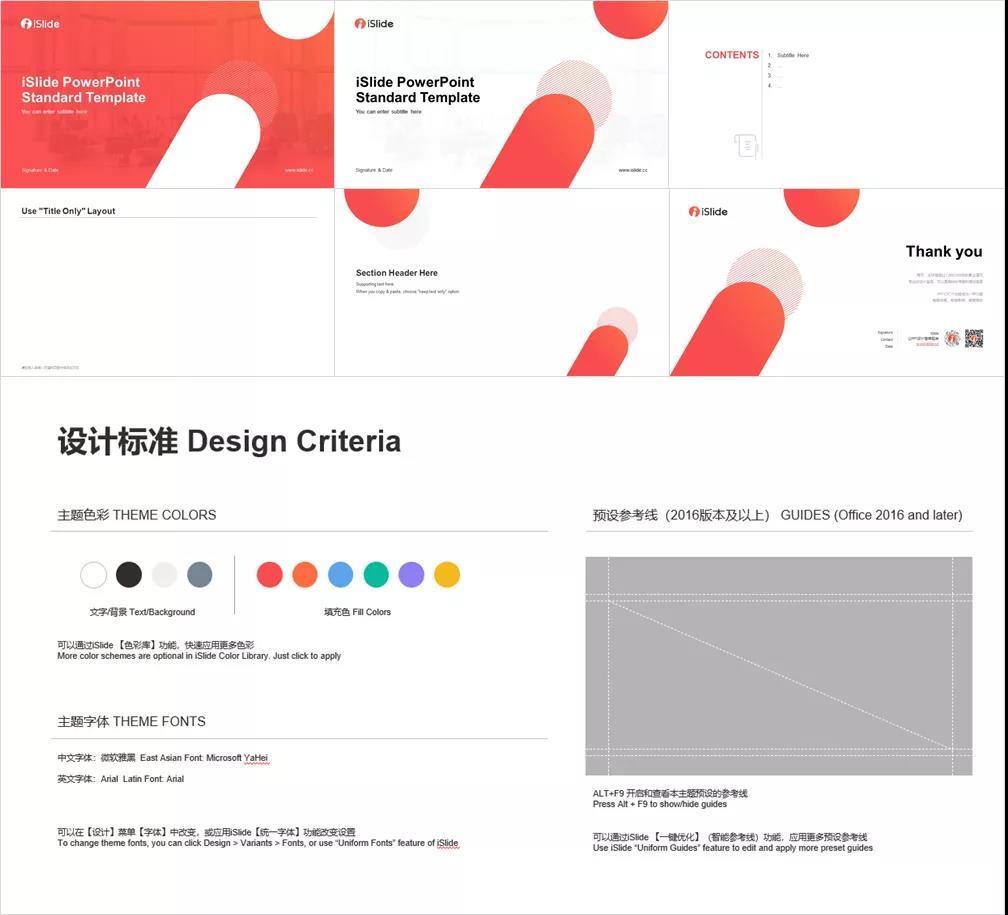Open the CONTENTS slide thumbnail

(x=836, y=94)
